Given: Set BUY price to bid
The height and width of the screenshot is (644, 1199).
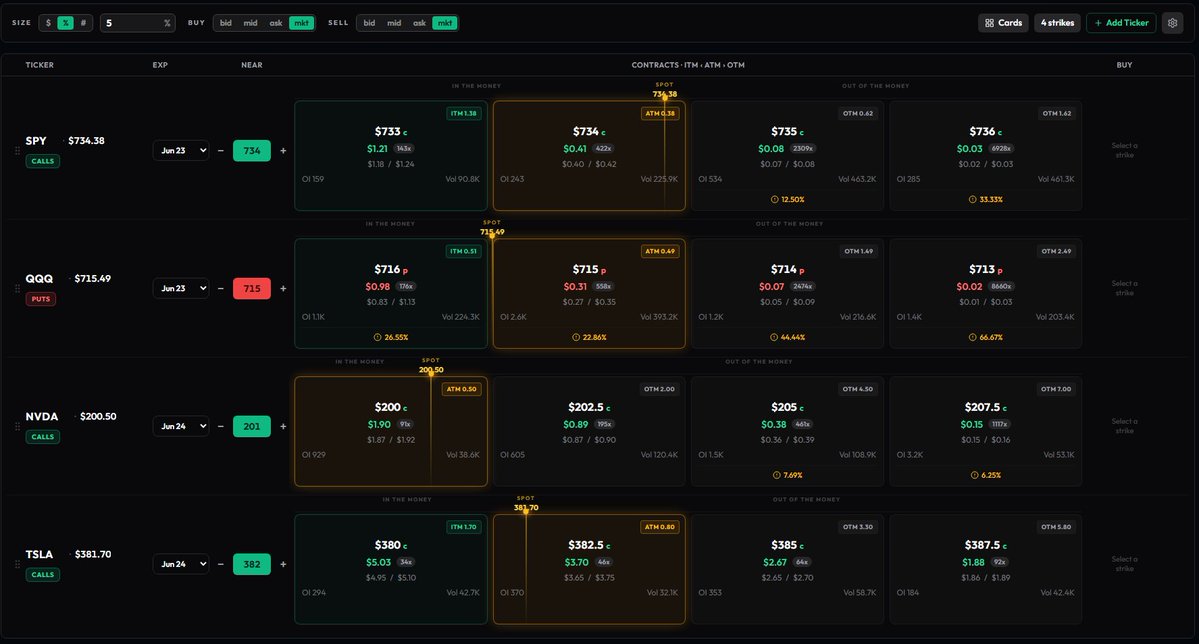Looking at the screenshot, I should 226,23.
